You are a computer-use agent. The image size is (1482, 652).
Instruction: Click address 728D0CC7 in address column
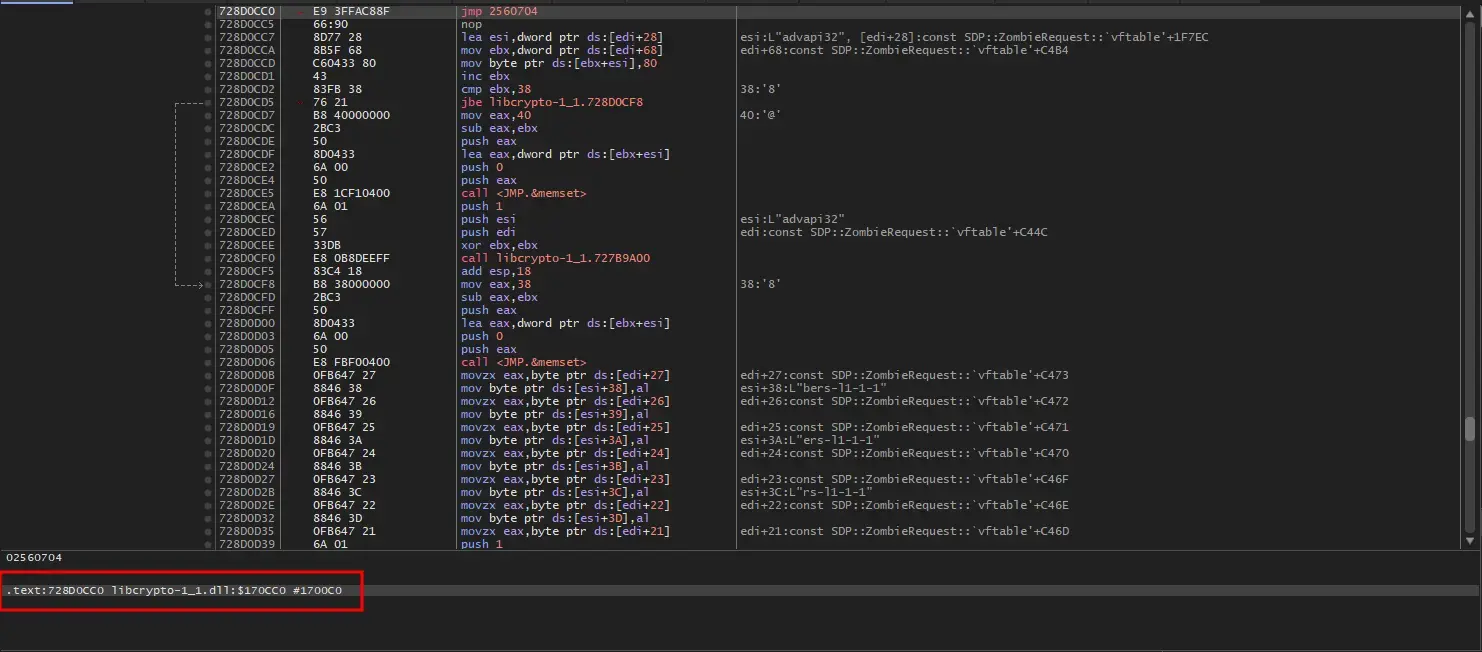pos(245,37)
